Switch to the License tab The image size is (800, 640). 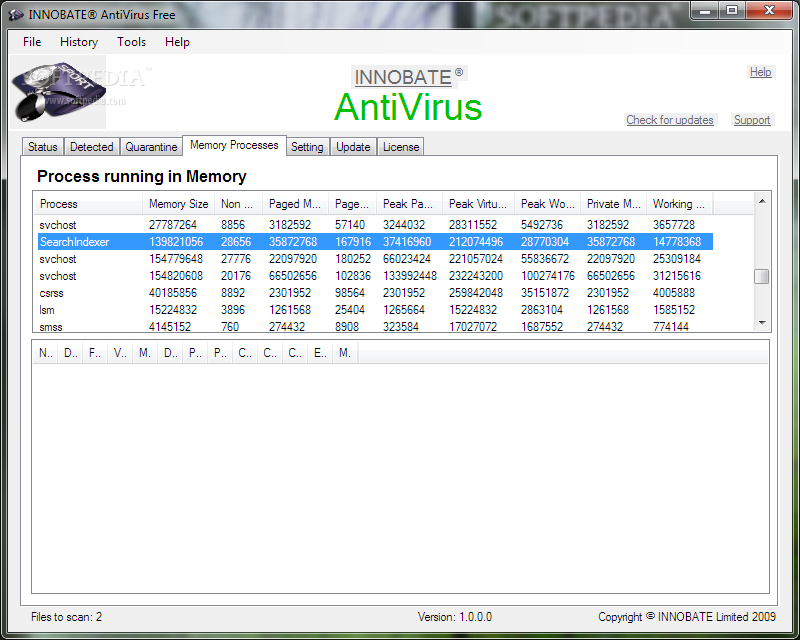tap(401, 147)
